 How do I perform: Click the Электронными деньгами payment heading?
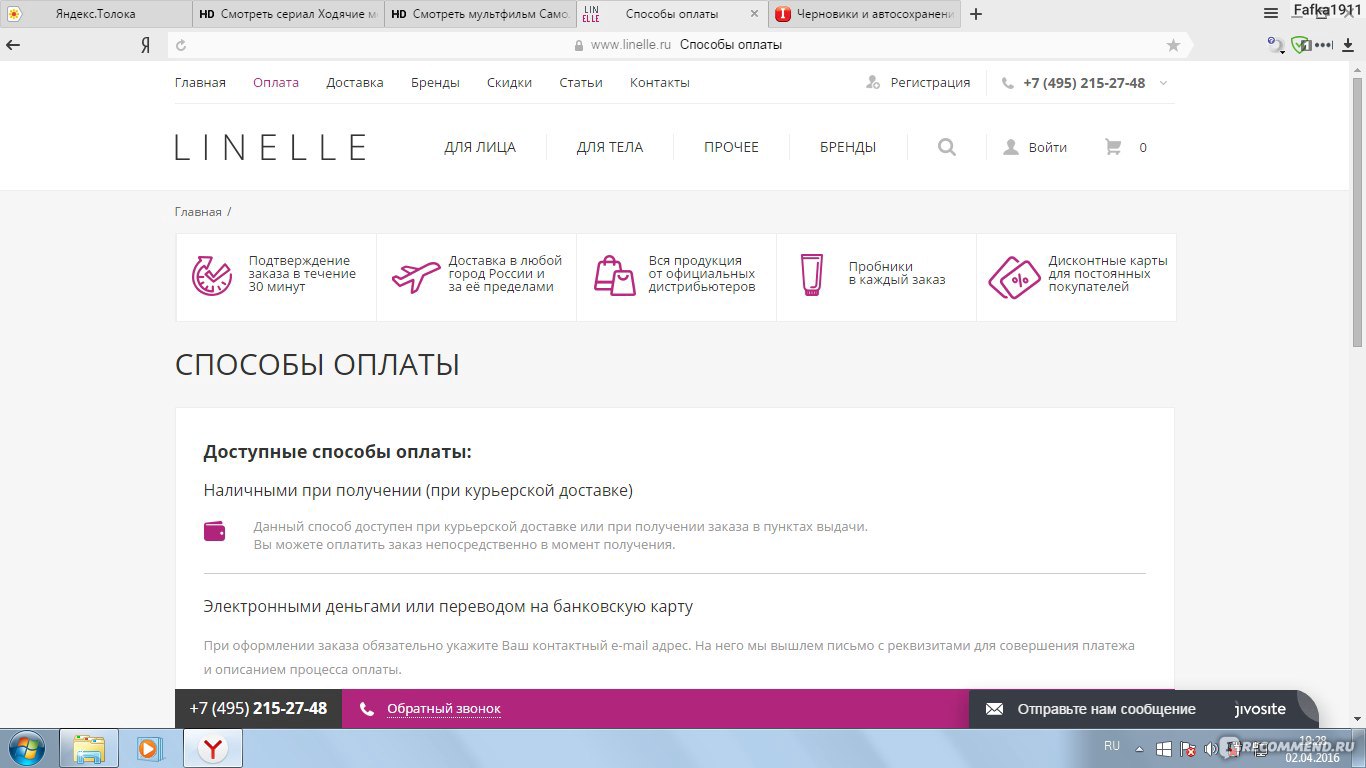(x=448, y=606)
